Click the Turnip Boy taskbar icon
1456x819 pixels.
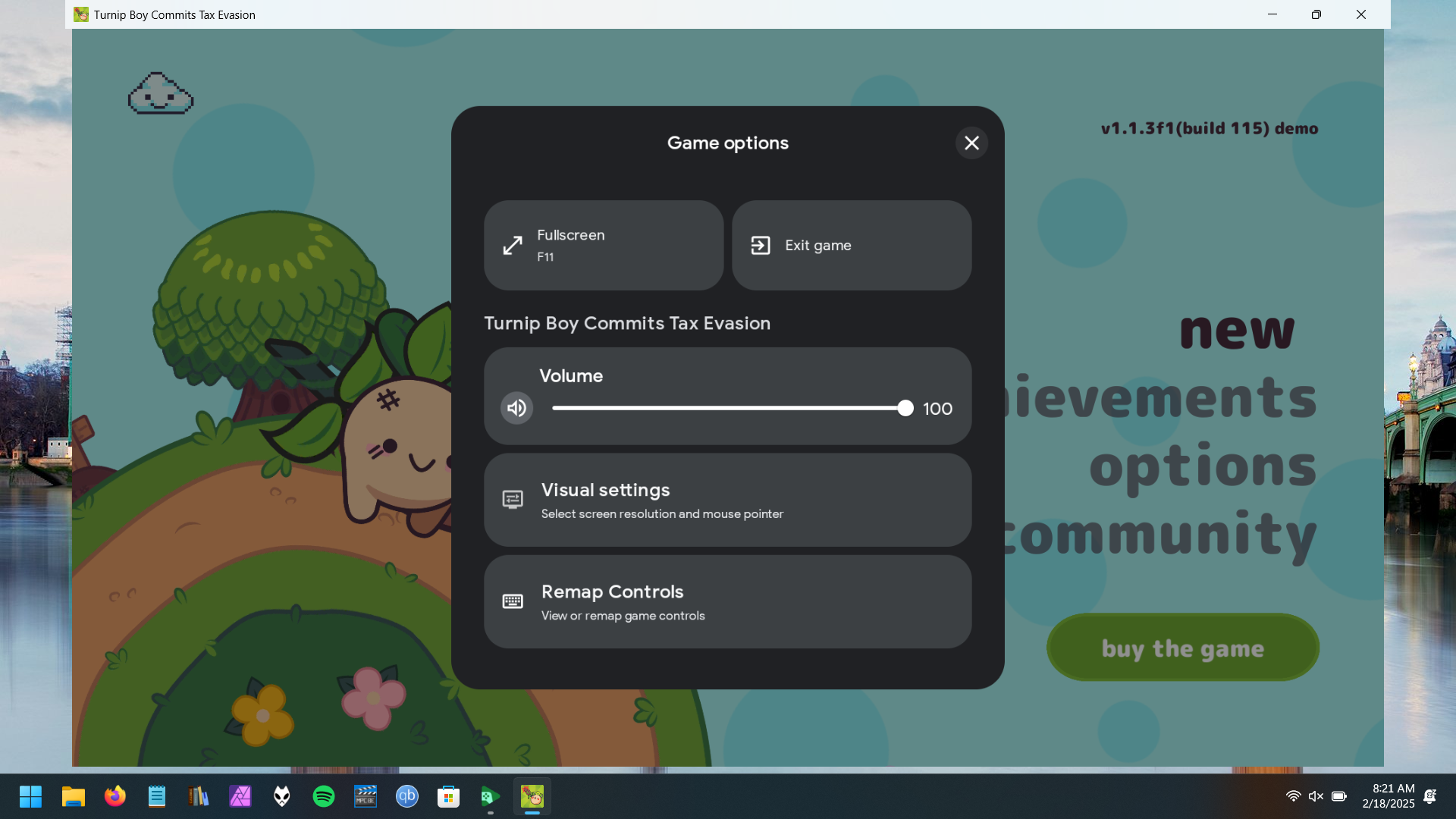(532, 796)
